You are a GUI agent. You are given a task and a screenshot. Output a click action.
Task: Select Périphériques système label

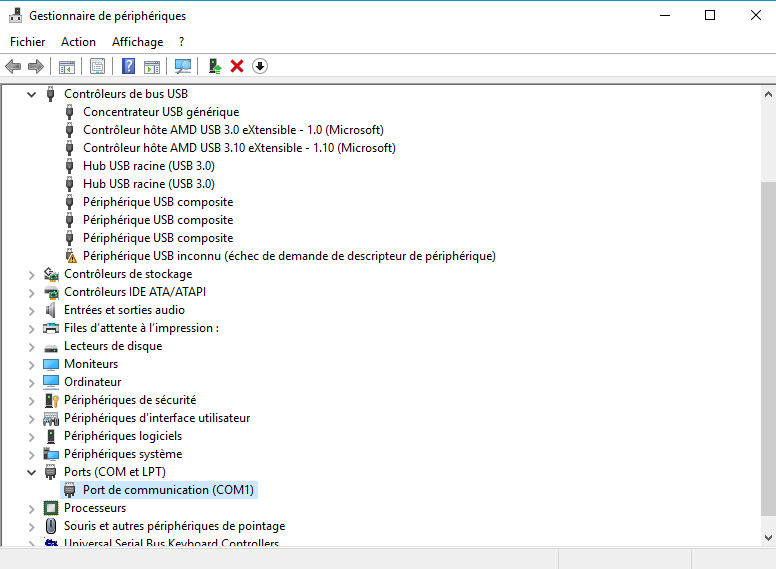pyautogui.click(x=123, y=454)
